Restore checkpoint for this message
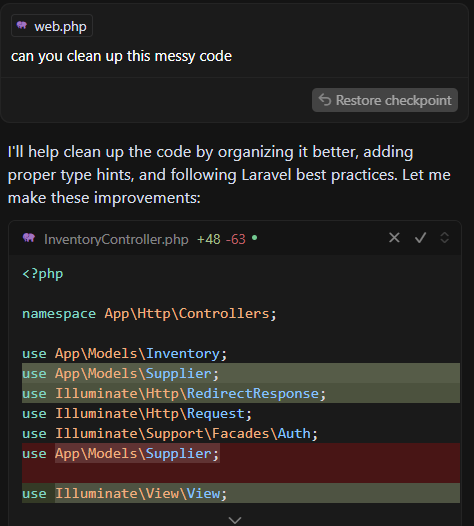 pyautogui.click(x=385, y=100)
